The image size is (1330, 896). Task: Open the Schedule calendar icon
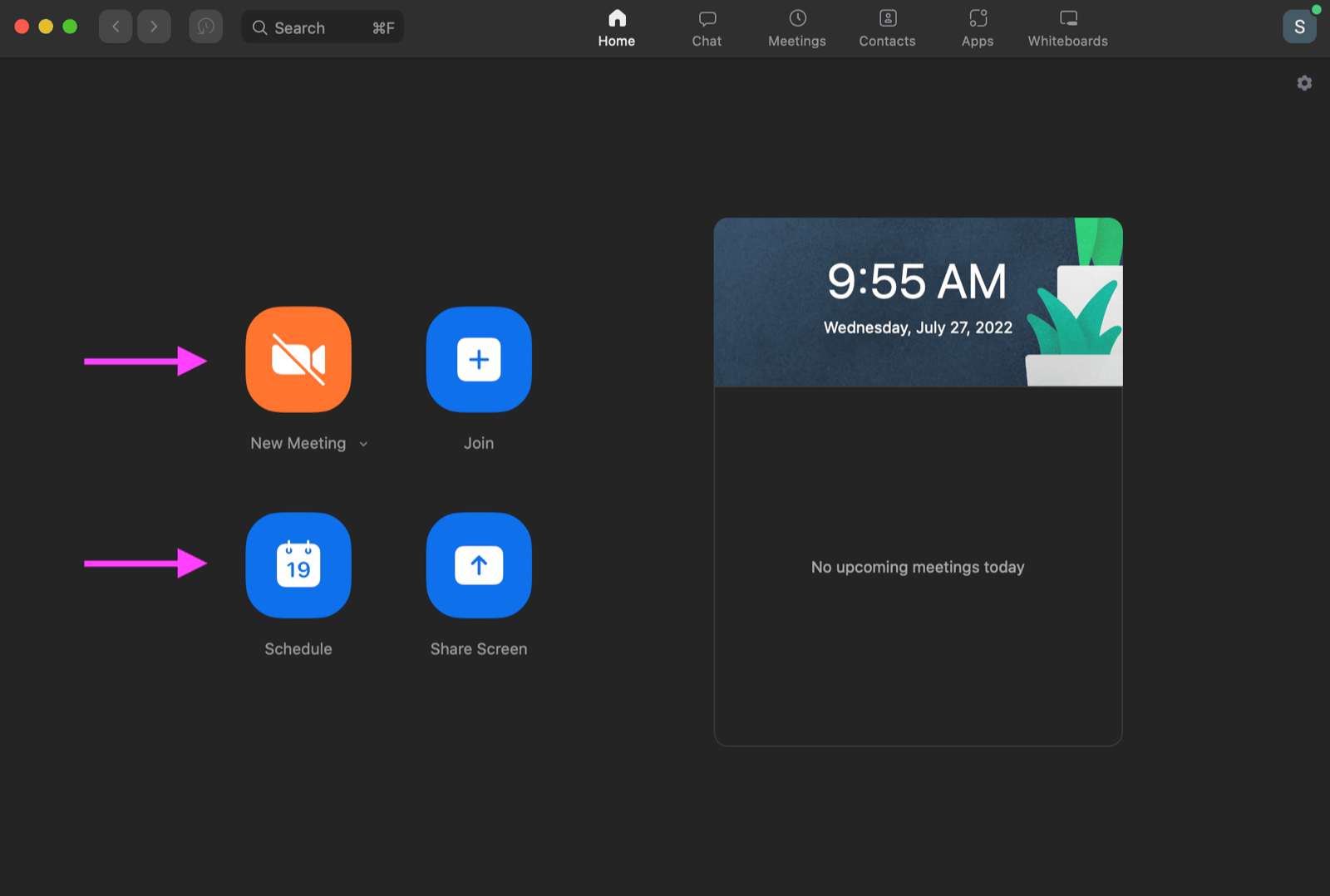tap(298, 565)
